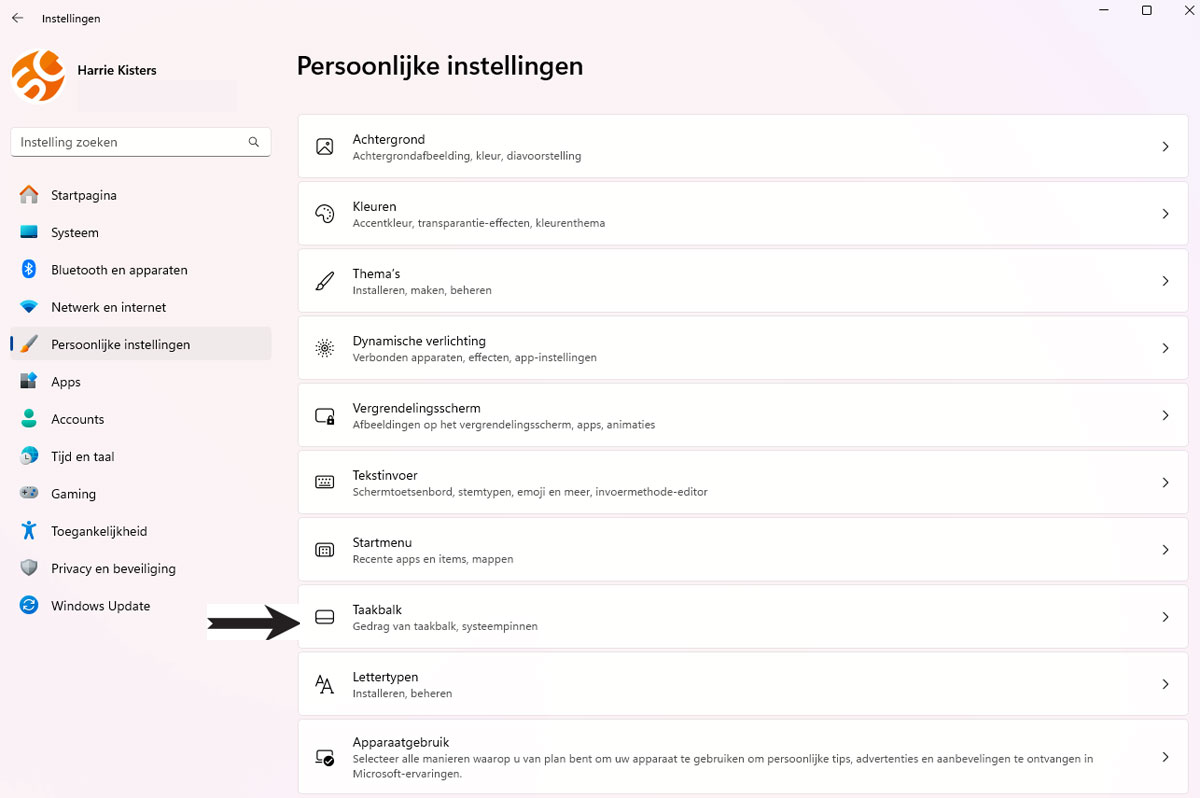Select the Thema's brush icon
The image size is (1200, 798).
(324, 281)
